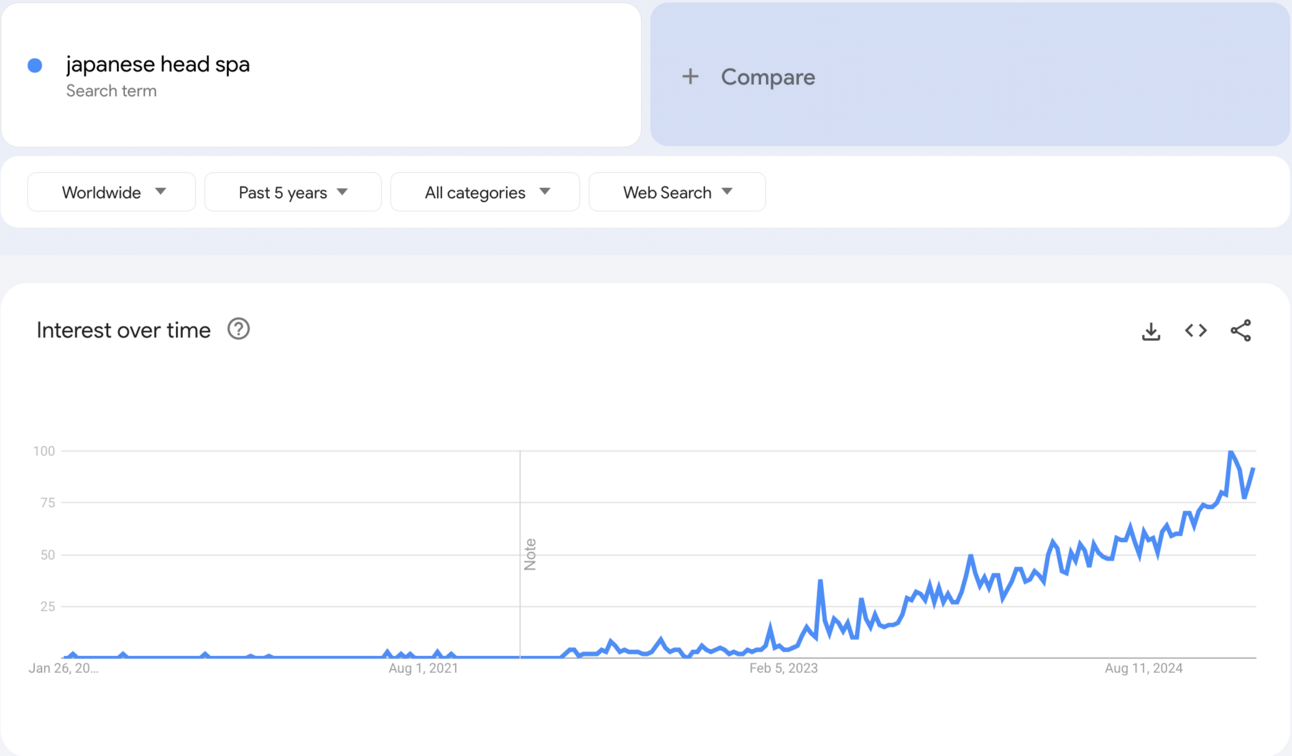Open the embed code icon

click(1196, 330)
